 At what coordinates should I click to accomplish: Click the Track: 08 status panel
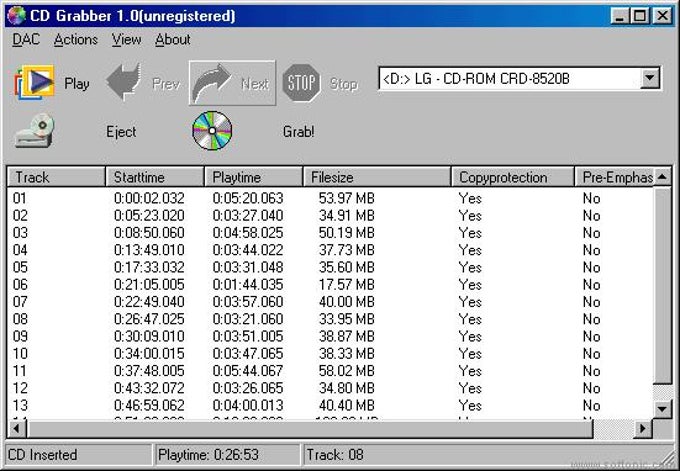click(490, 455)
